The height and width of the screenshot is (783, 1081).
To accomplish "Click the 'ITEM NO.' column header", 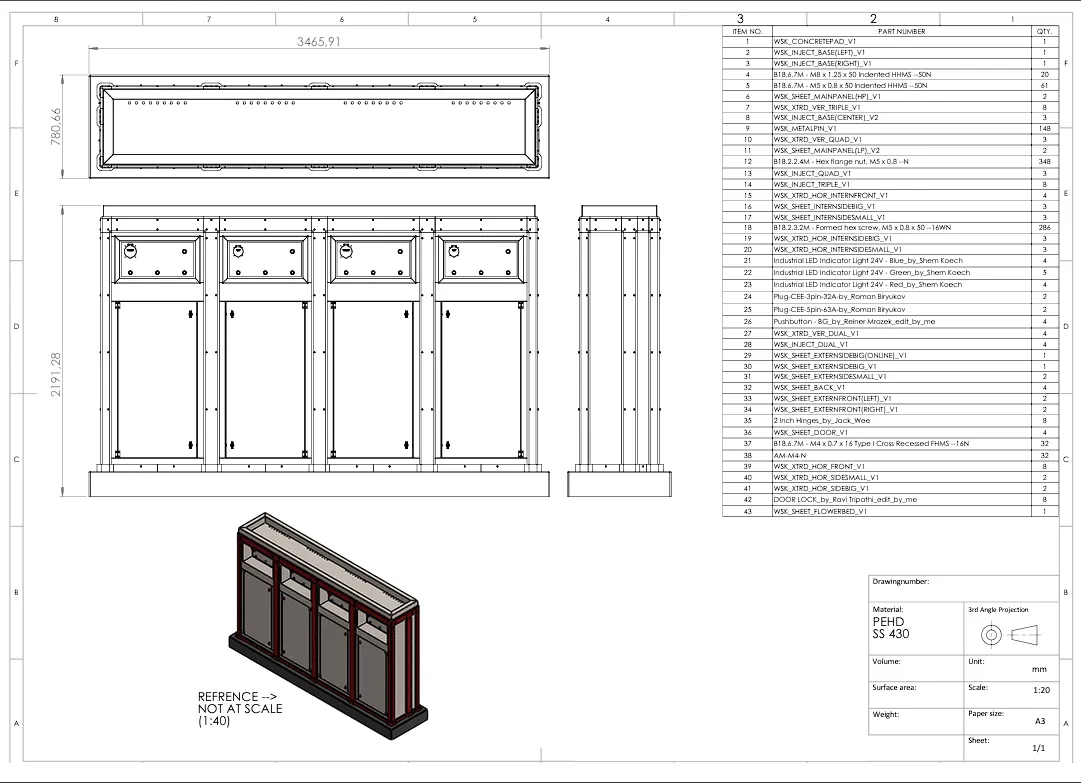I will [747, 31].
